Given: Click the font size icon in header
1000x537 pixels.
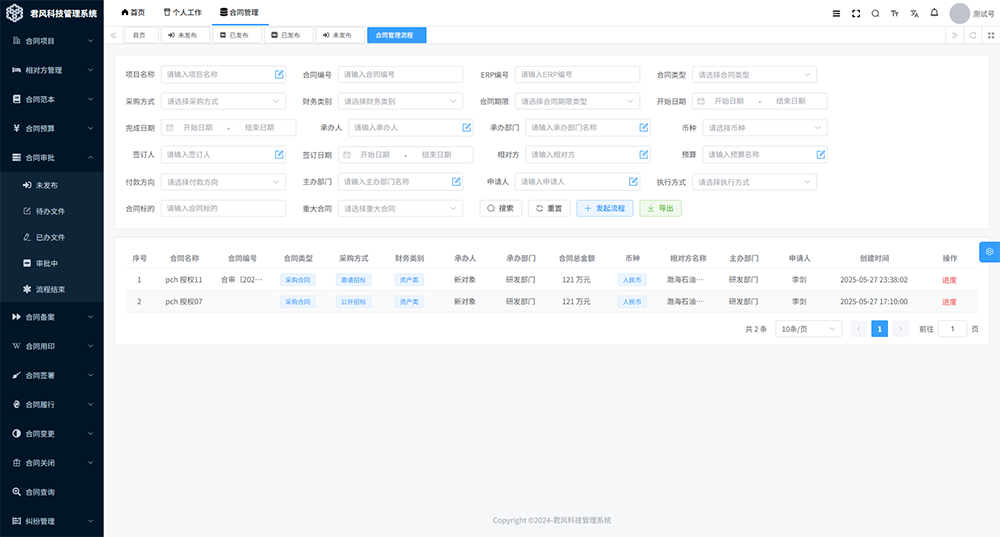Looking at the screenshot, I should pyautogui.click(x=895, y=13).
